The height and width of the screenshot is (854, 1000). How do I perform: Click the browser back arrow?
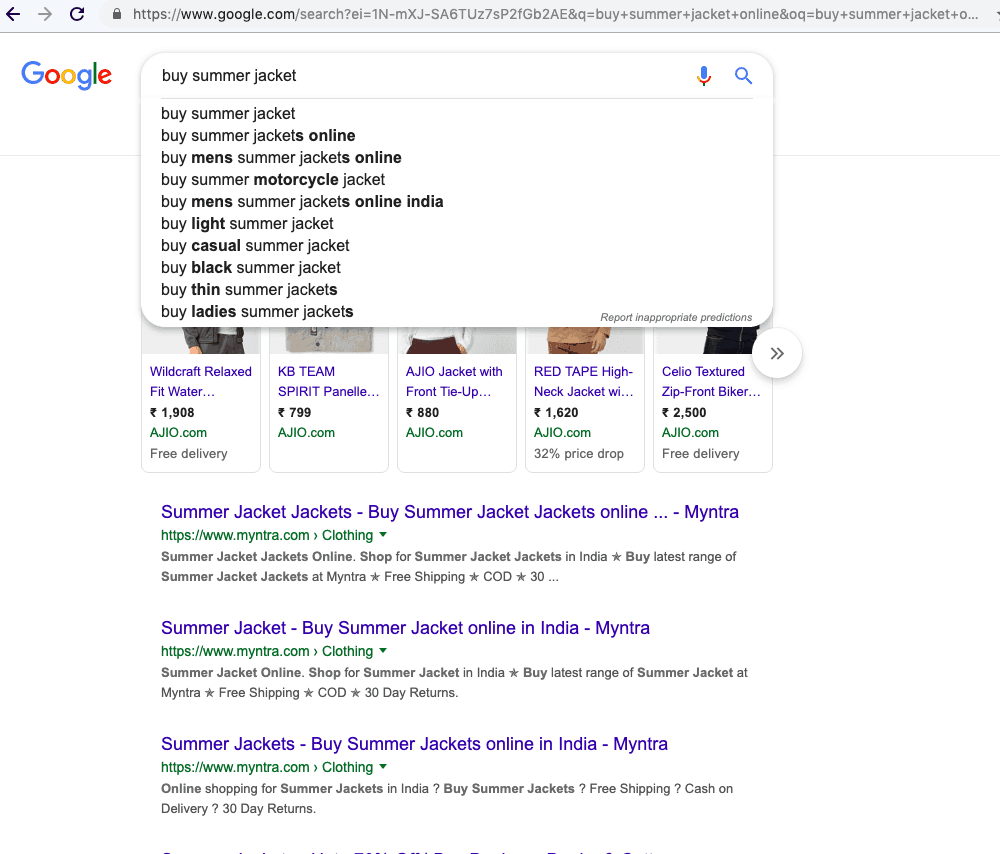13,14
